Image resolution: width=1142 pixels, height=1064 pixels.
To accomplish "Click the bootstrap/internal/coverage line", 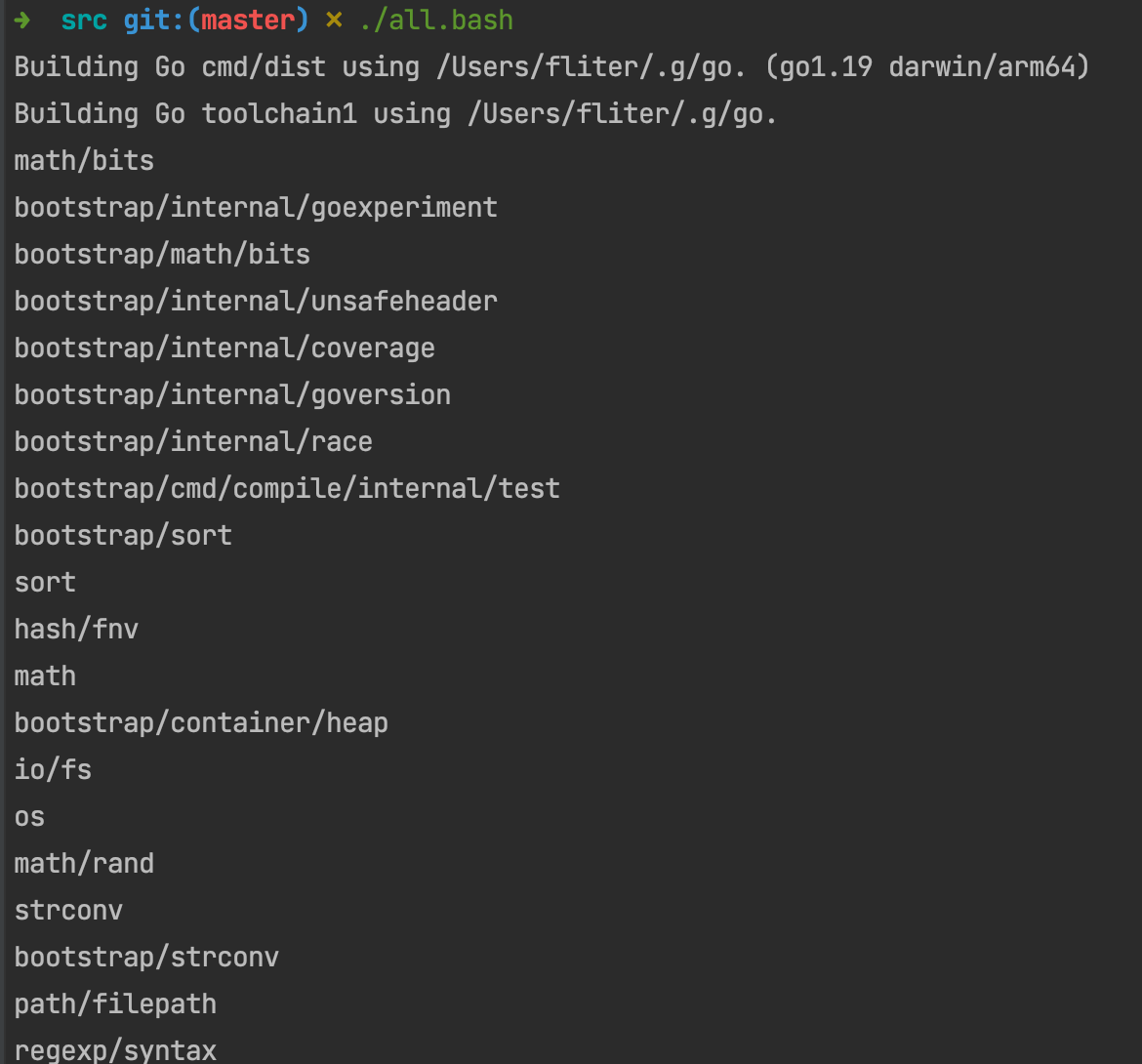I will (224, 348).
